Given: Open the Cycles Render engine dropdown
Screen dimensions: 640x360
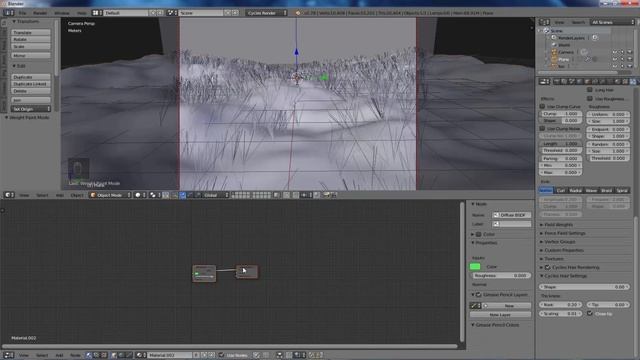Looking at the screenshot, I should point(266,13).
